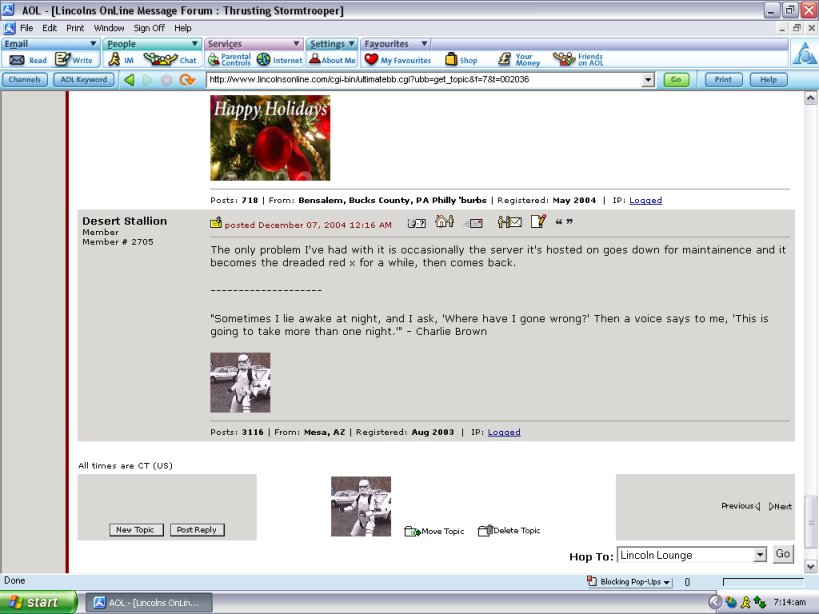The height and width of the screenshot is (614, 819).
Task: Expand the Email toolbar dropdown
Action: pos(93,44)
